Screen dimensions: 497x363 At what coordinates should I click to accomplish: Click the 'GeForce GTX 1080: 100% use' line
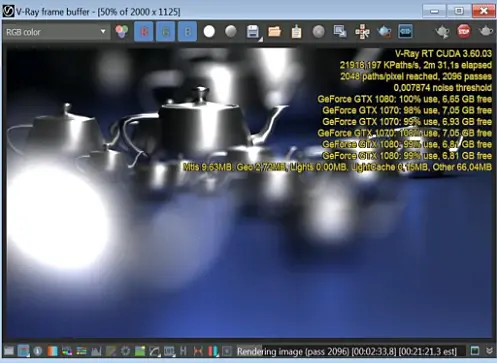[404, 99]
